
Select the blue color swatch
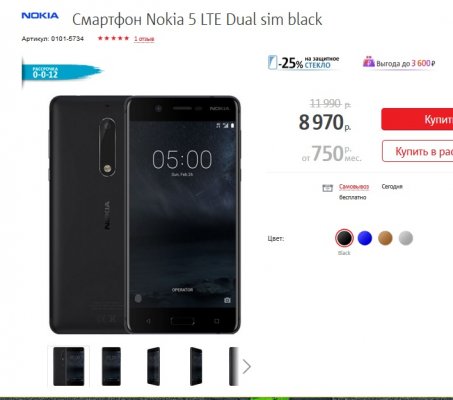[365, 238]
